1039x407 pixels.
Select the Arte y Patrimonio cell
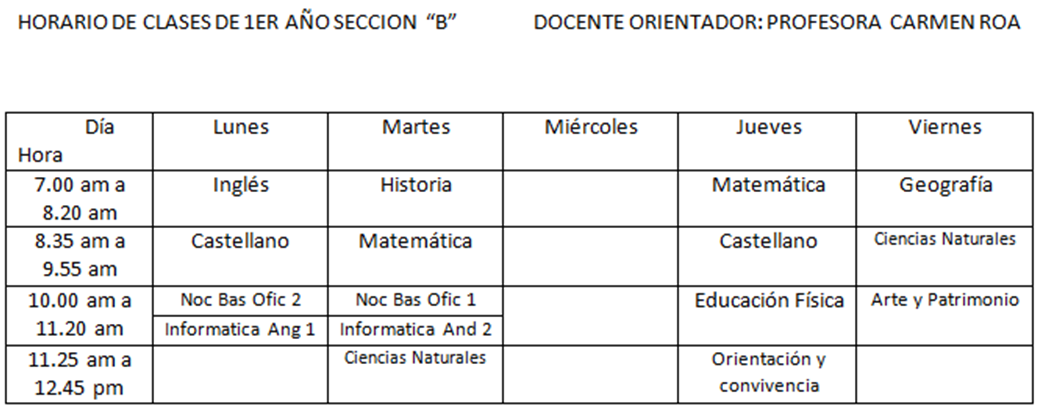point(945,316)
